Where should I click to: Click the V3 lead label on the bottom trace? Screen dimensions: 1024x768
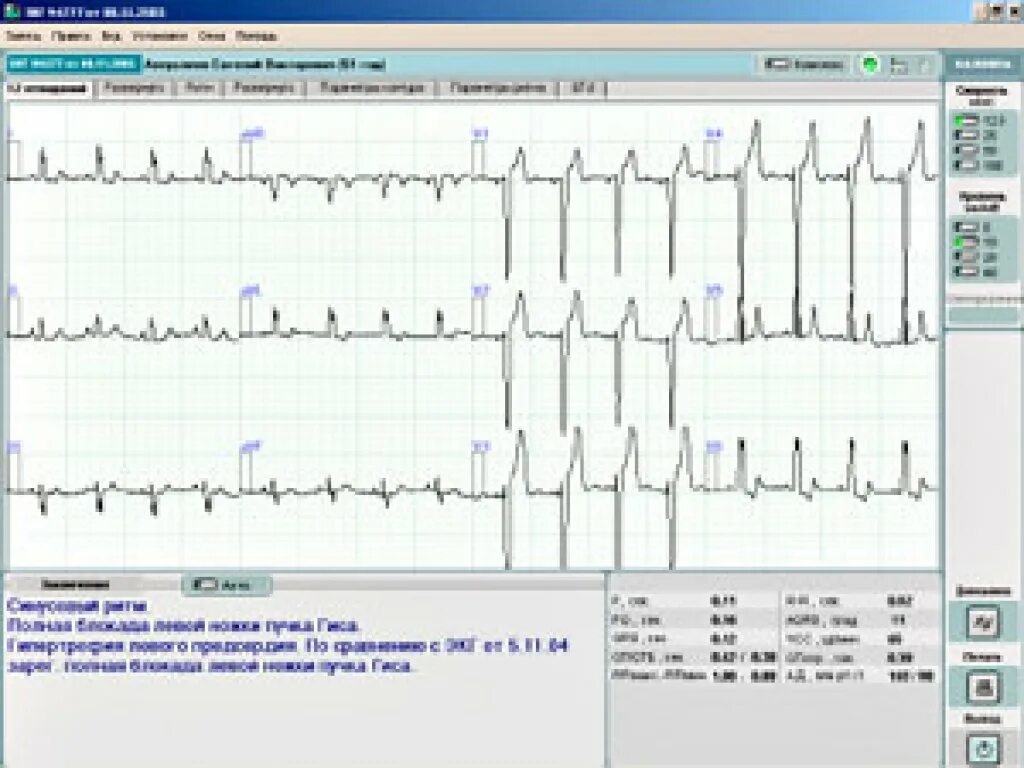(x=481, y=447)
